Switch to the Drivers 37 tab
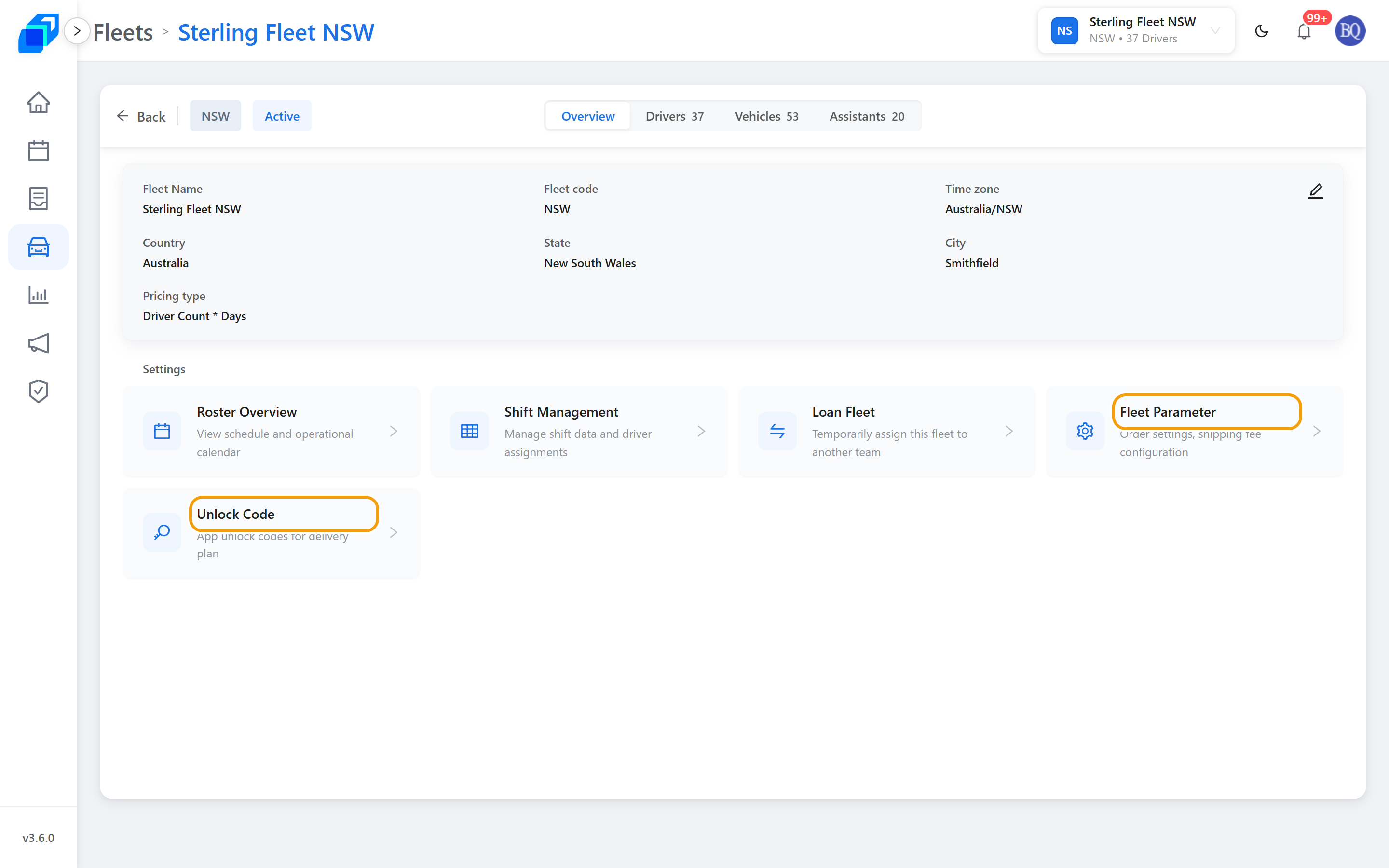1389x868 pixels. (x=674, y=116)
